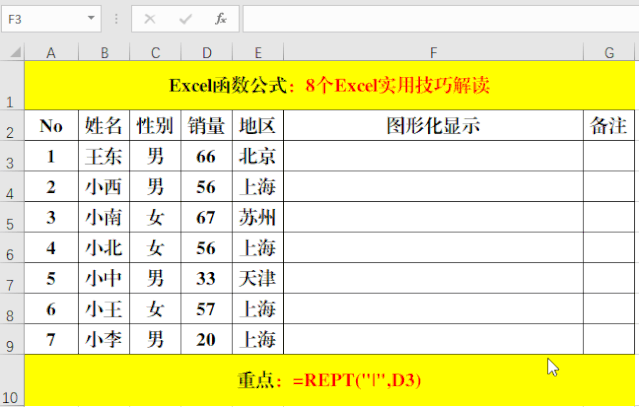Click the 性别 cell '女' in 小南's row
The height and width of the screenshot is (407, 639).
coord(155,217)
